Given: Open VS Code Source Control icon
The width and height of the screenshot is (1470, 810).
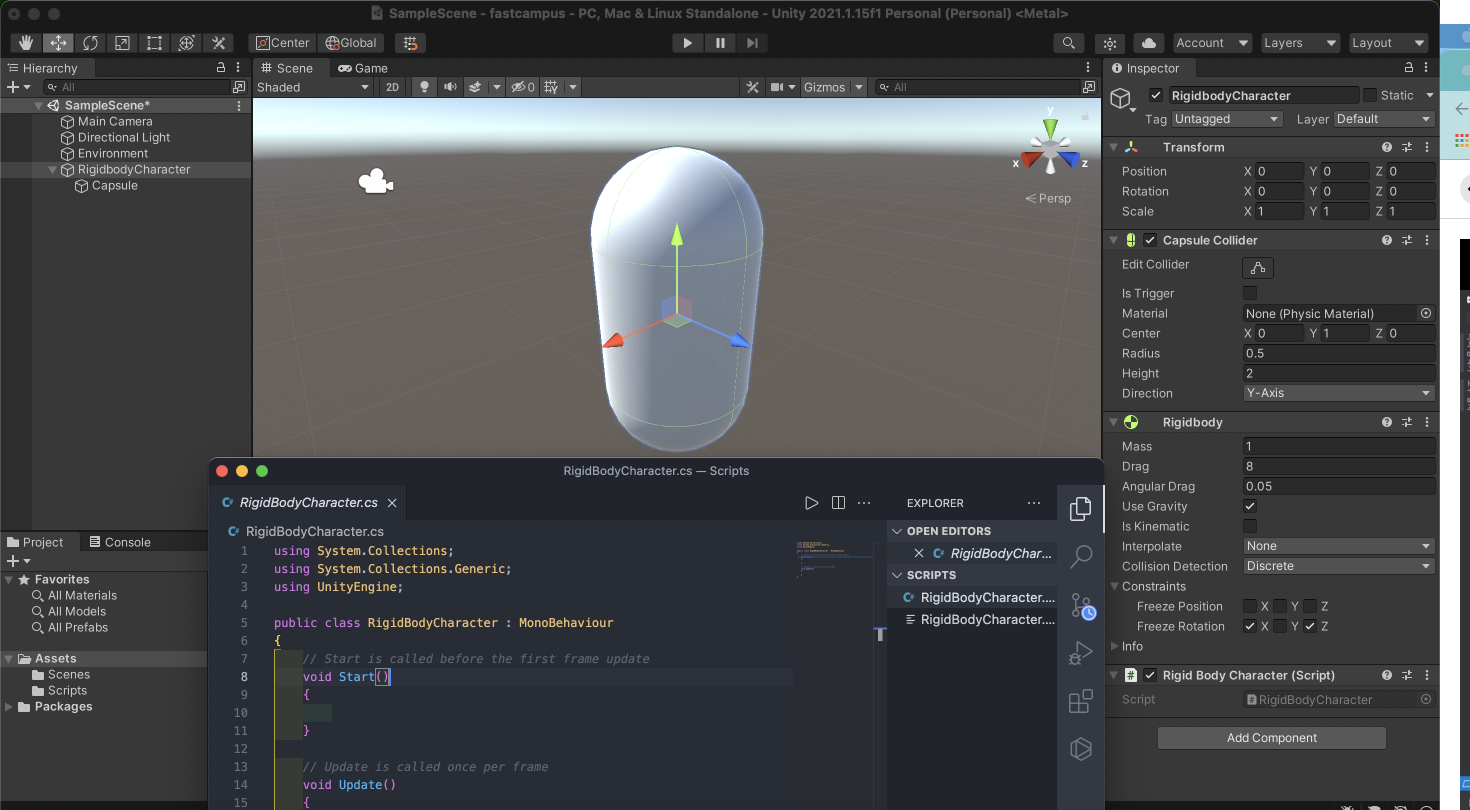Looking at the screenshot, I should click(x=1081, y=605).
